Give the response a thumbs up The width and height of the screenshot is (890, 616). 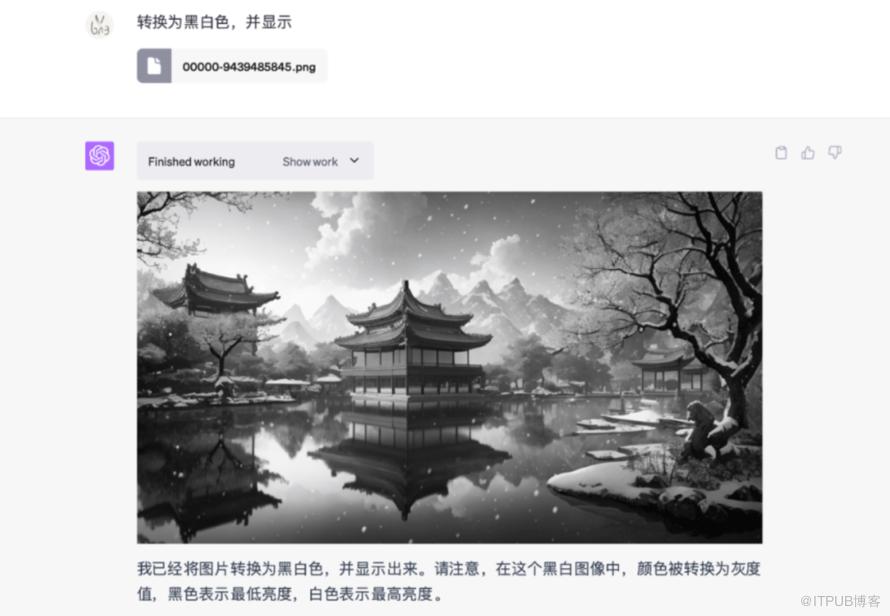click(x=808, y=152)
